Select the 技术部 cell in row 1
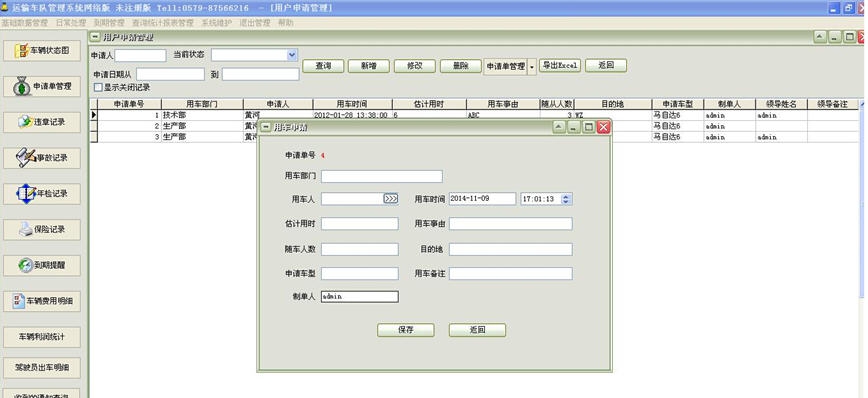868x398 pixels. point(202,115)
